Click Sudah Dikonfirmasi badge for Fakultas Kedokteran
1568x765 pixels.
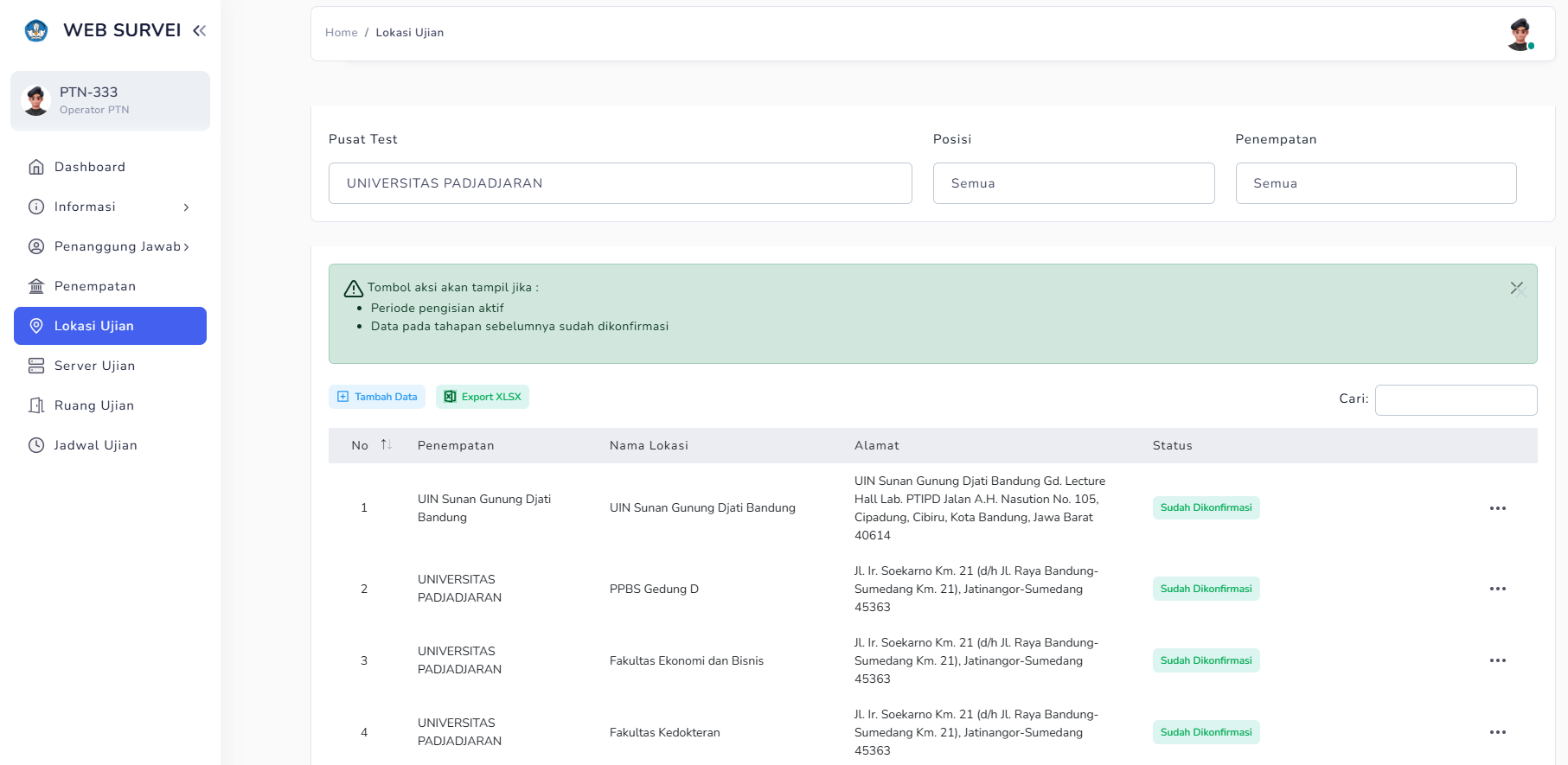coord(1206,732)
